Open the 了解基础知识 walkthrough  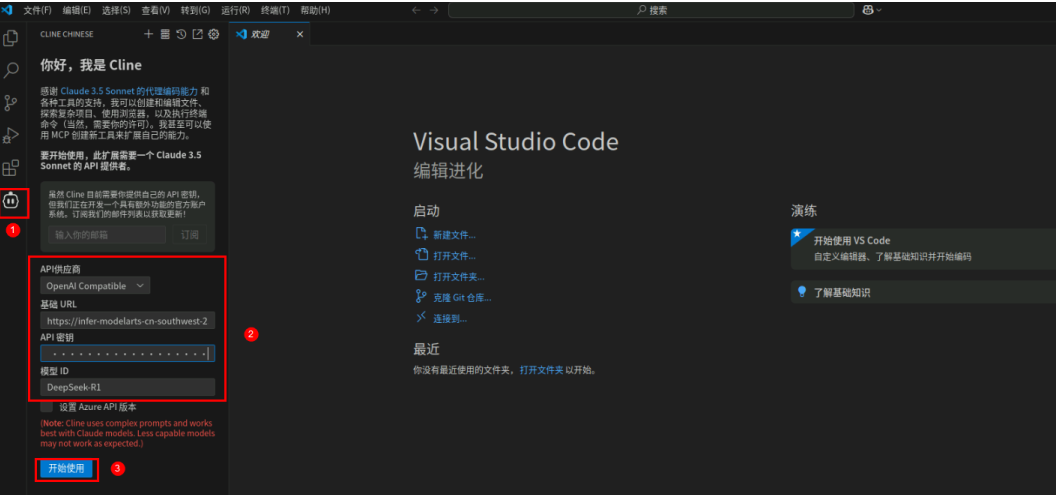click(924, 293)
